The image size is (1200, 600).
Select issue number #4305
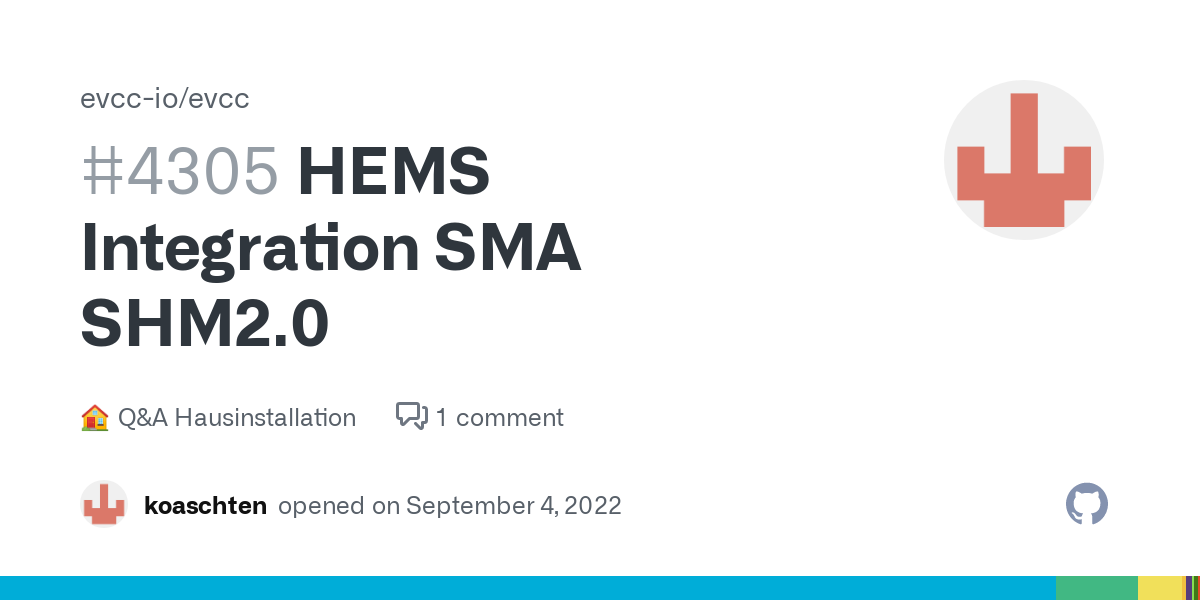pyautogui.click(x=179, y=170)
